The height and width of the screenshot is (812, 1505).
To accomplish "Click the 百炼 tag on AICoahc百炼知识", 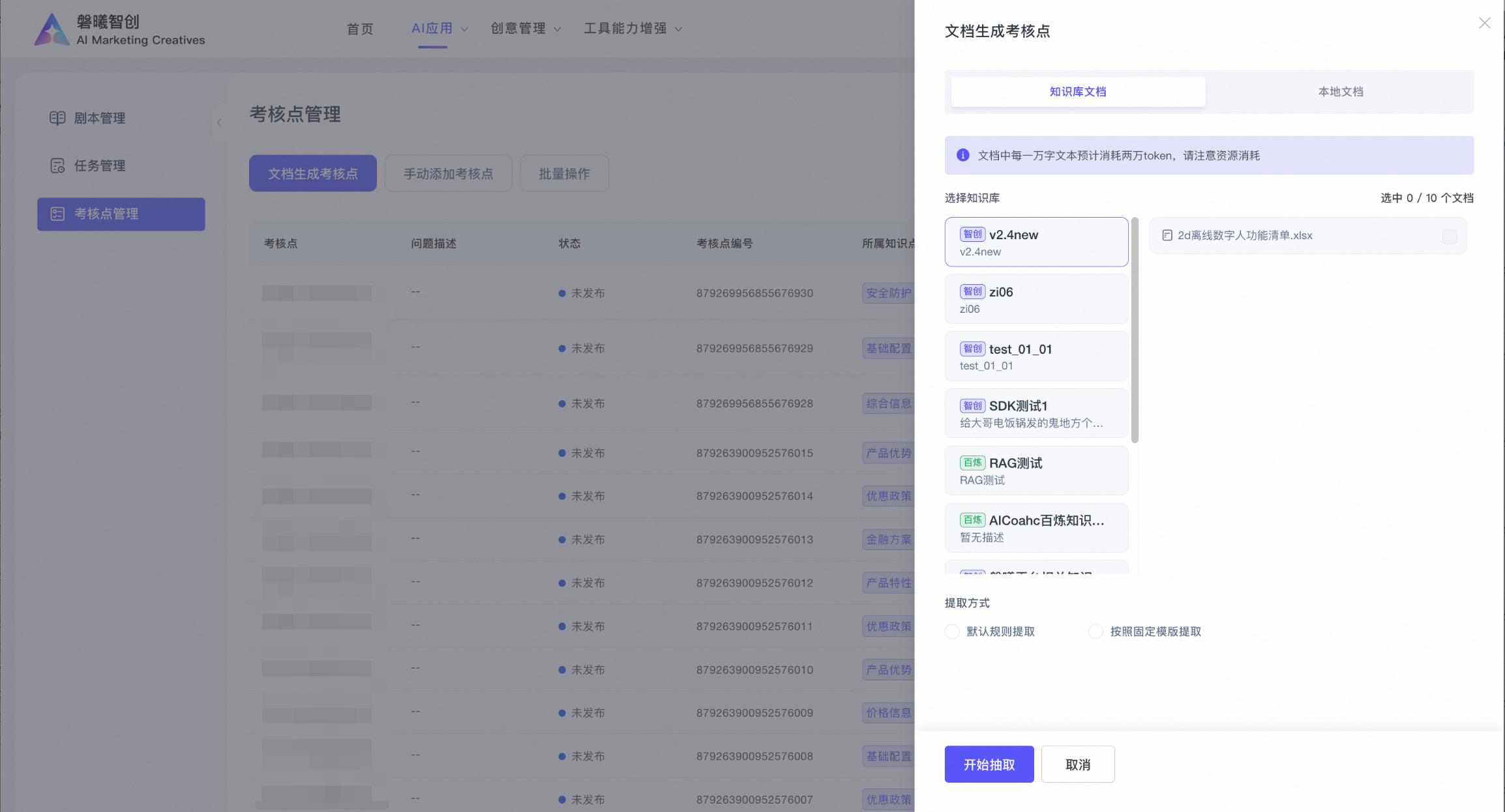I will click(972, 520).
